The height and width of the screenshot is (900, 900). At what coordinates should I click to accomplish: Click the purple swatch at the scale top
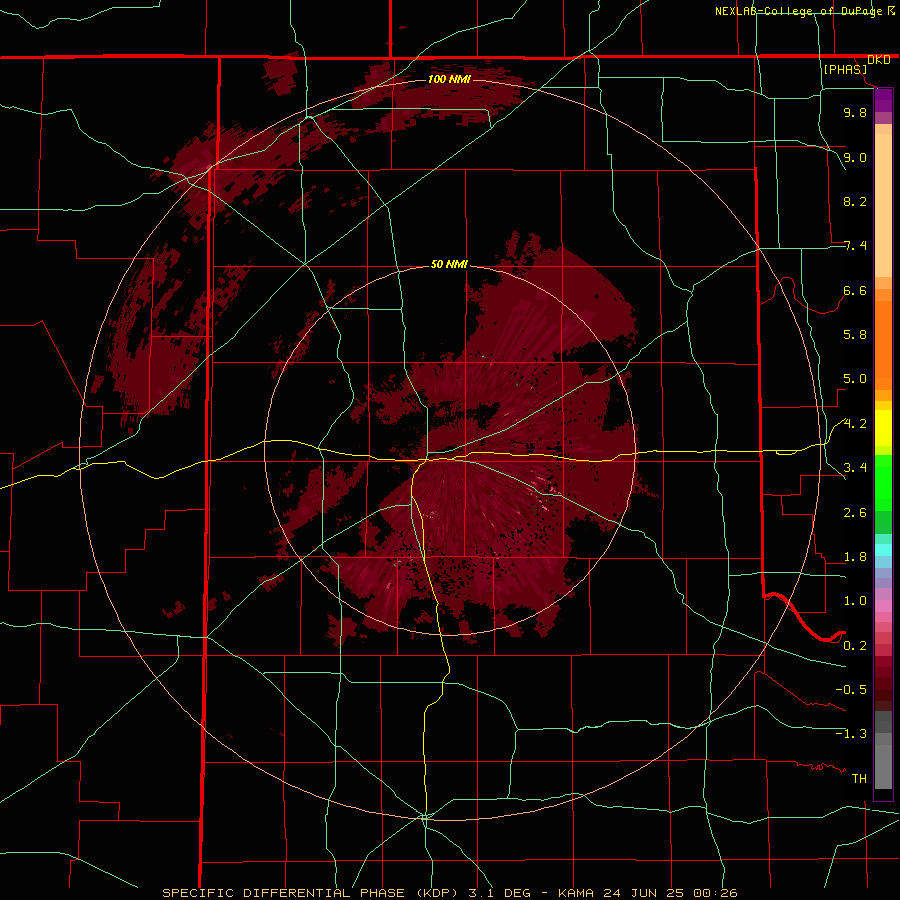click(883, 100)
